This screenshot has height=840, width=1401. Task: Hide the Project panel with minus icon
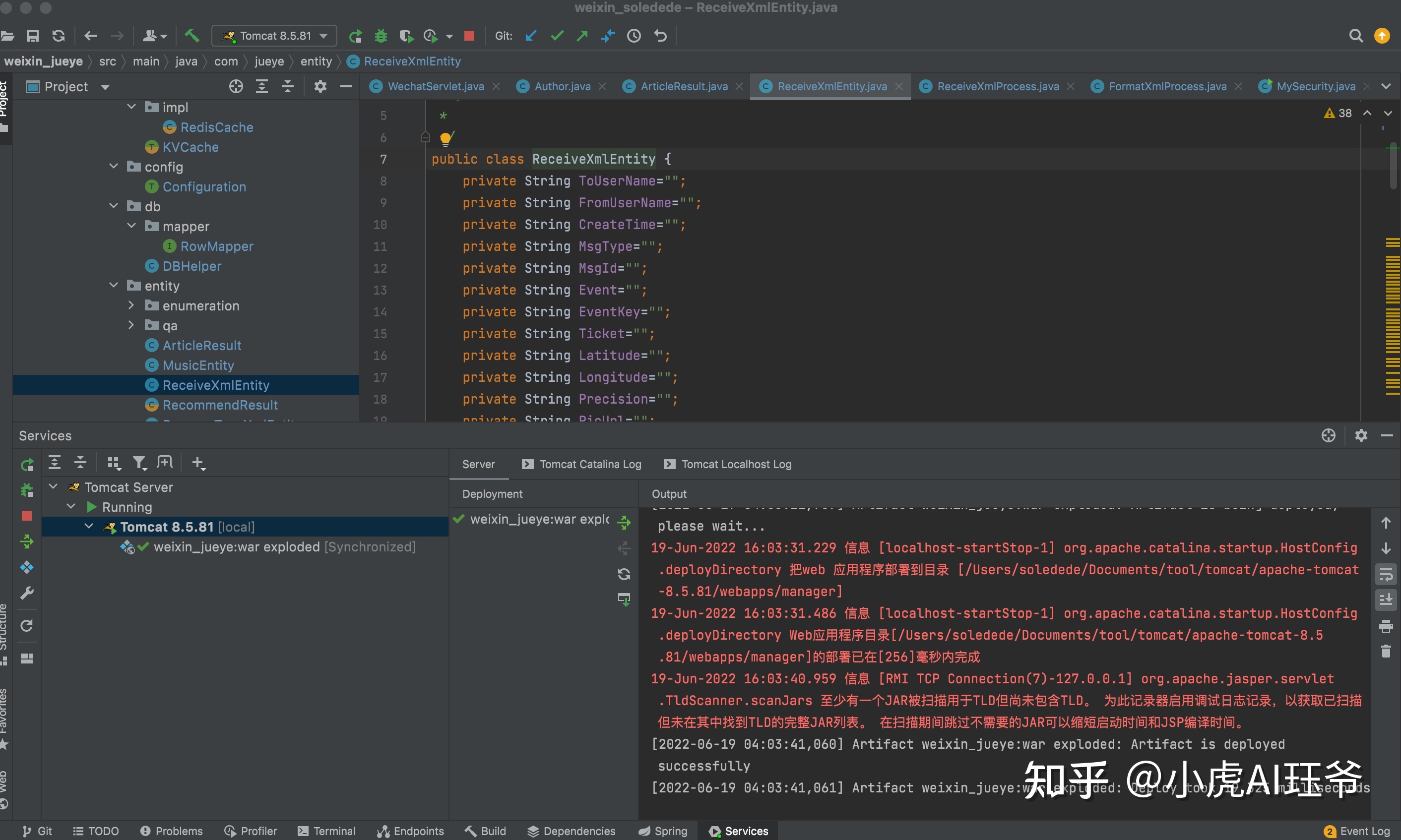click(346, 87)
